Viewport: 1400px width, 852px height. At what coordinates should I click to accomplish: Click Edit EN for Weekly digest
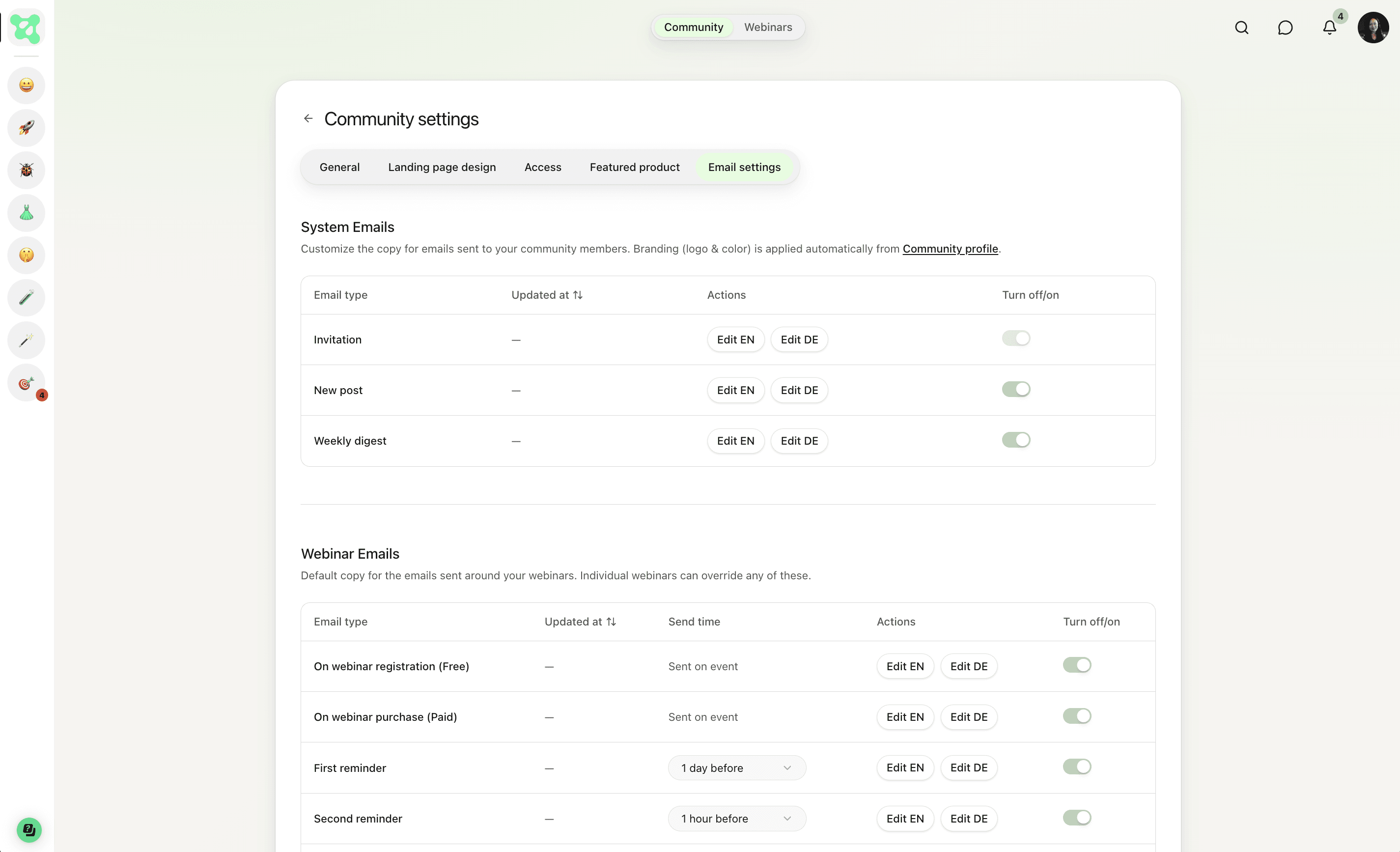735,440
